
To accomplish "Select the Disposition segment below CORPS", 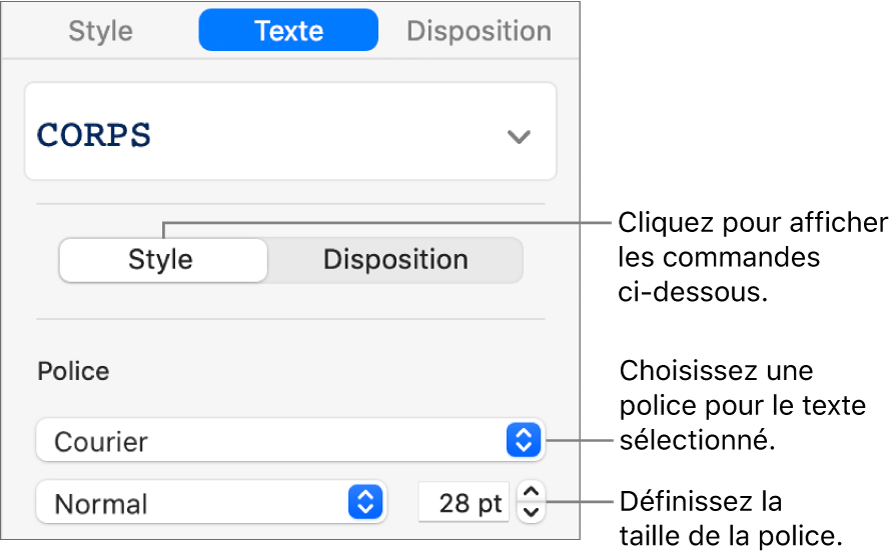I will point(395,260).
